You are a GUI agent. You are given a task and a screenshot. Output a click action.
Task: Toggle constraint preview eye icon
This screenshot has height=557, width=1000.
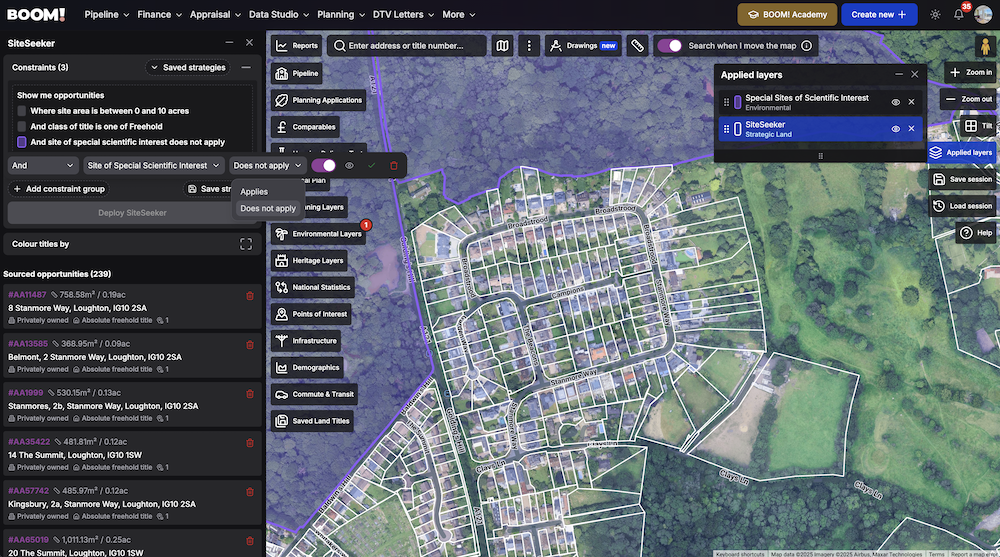(x=349, y=166)
